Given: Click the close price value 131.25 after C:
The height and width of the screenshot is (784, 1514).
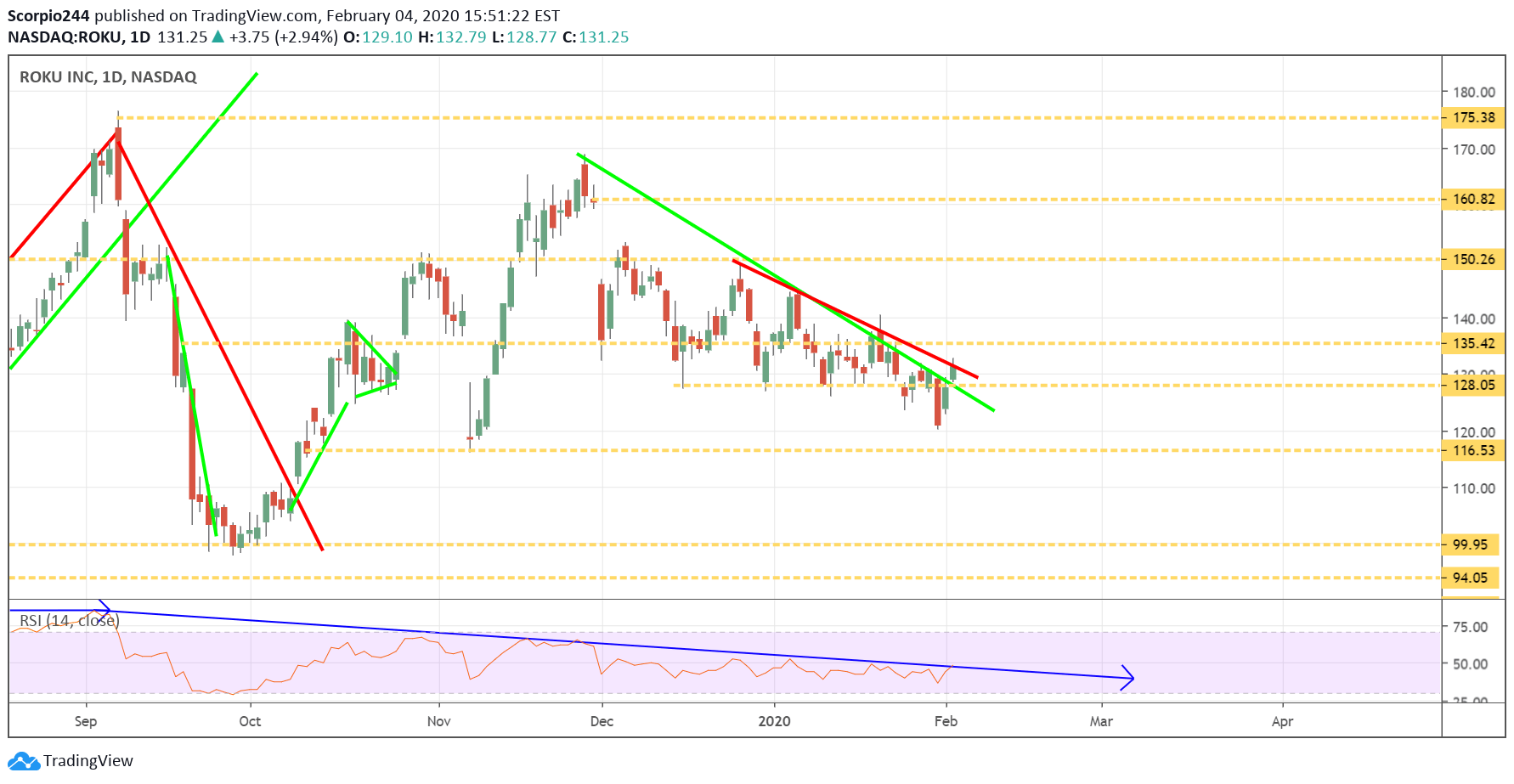Looking at the screenshot, I should [604, 37].
